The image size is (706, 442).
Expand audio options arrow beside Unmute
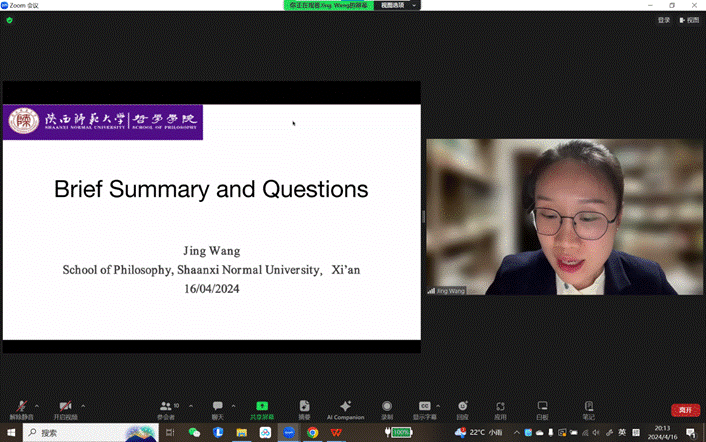coord(36,405)
